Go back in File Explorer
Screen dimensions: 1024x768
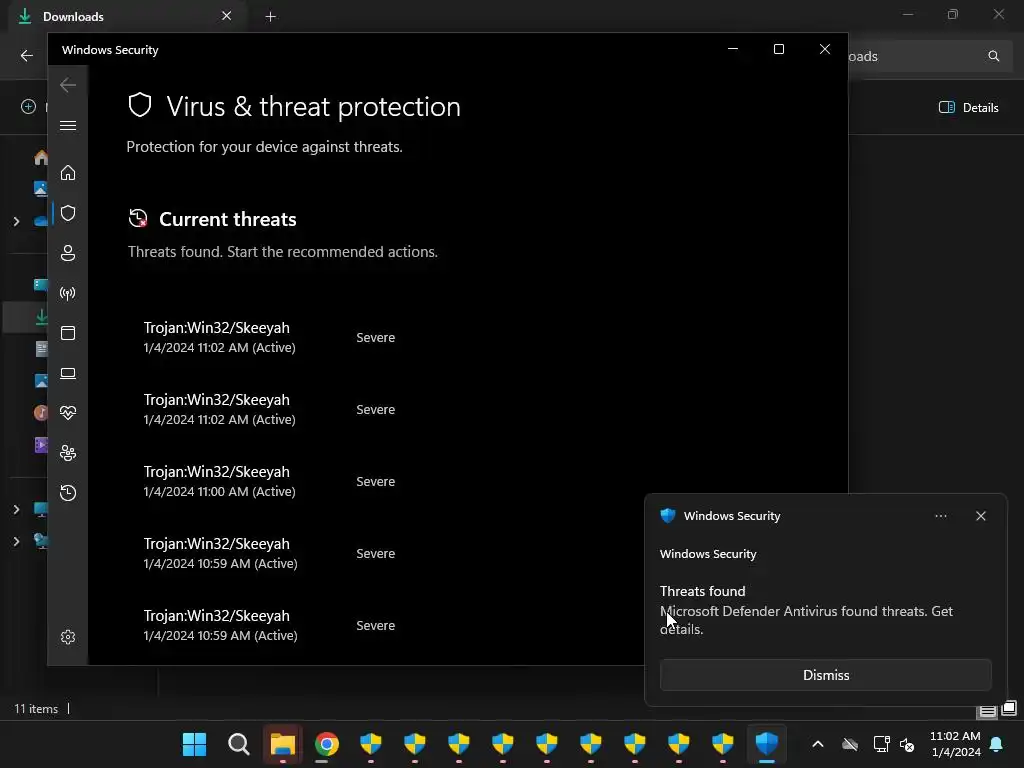[27, 56]
